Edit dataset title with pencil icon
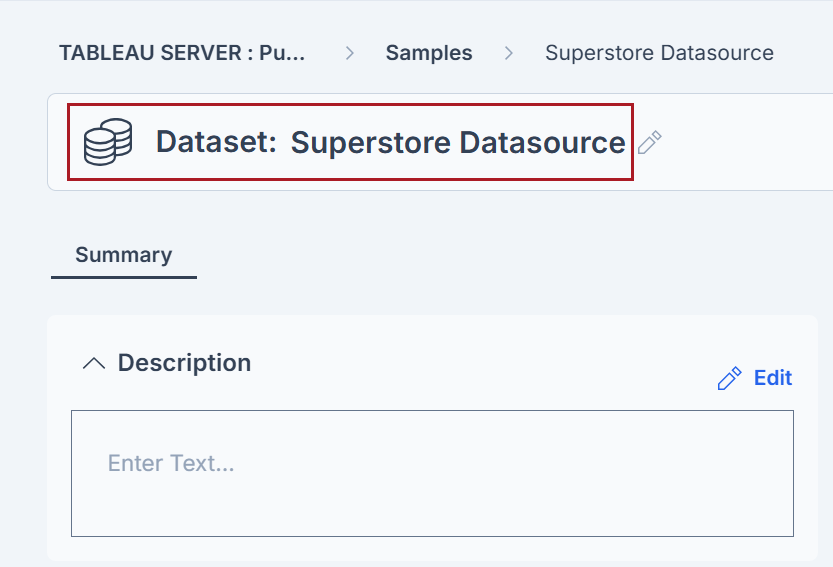 tap(649, 142)
